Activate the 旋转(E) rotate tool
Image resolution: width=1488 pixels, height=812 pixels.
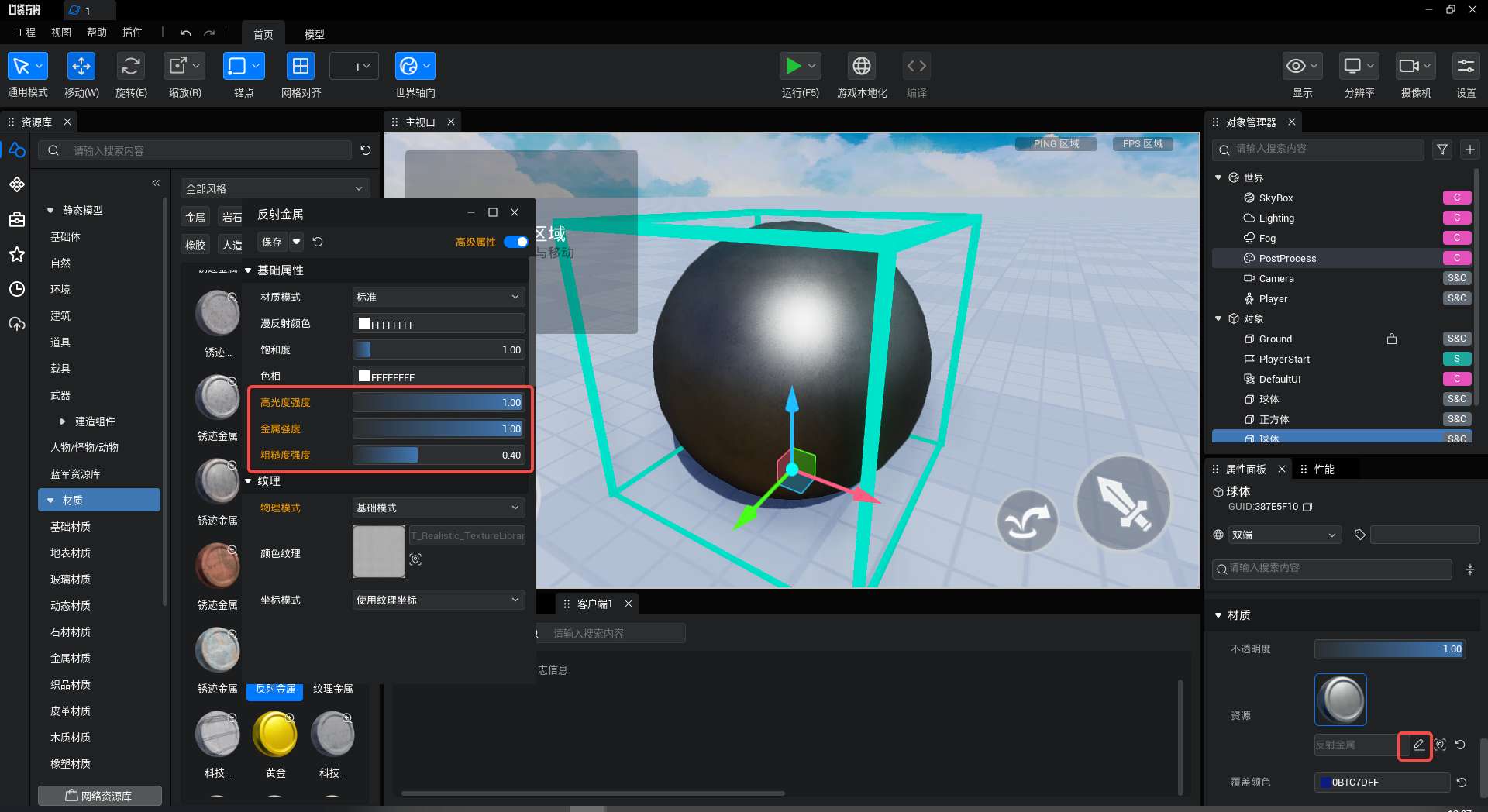click(x=131, y=67)
